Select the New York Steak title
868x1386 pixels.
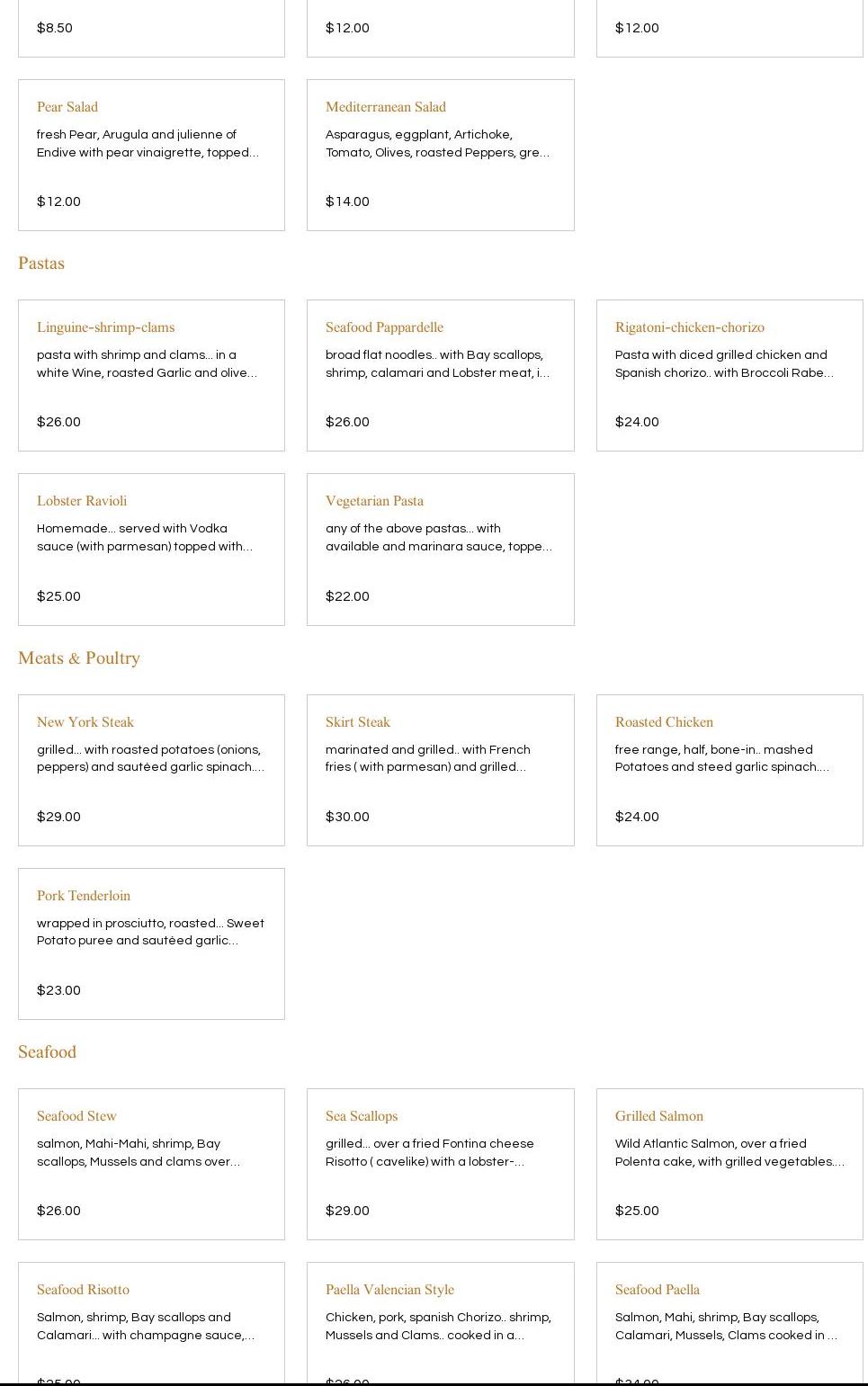[85, 722]
